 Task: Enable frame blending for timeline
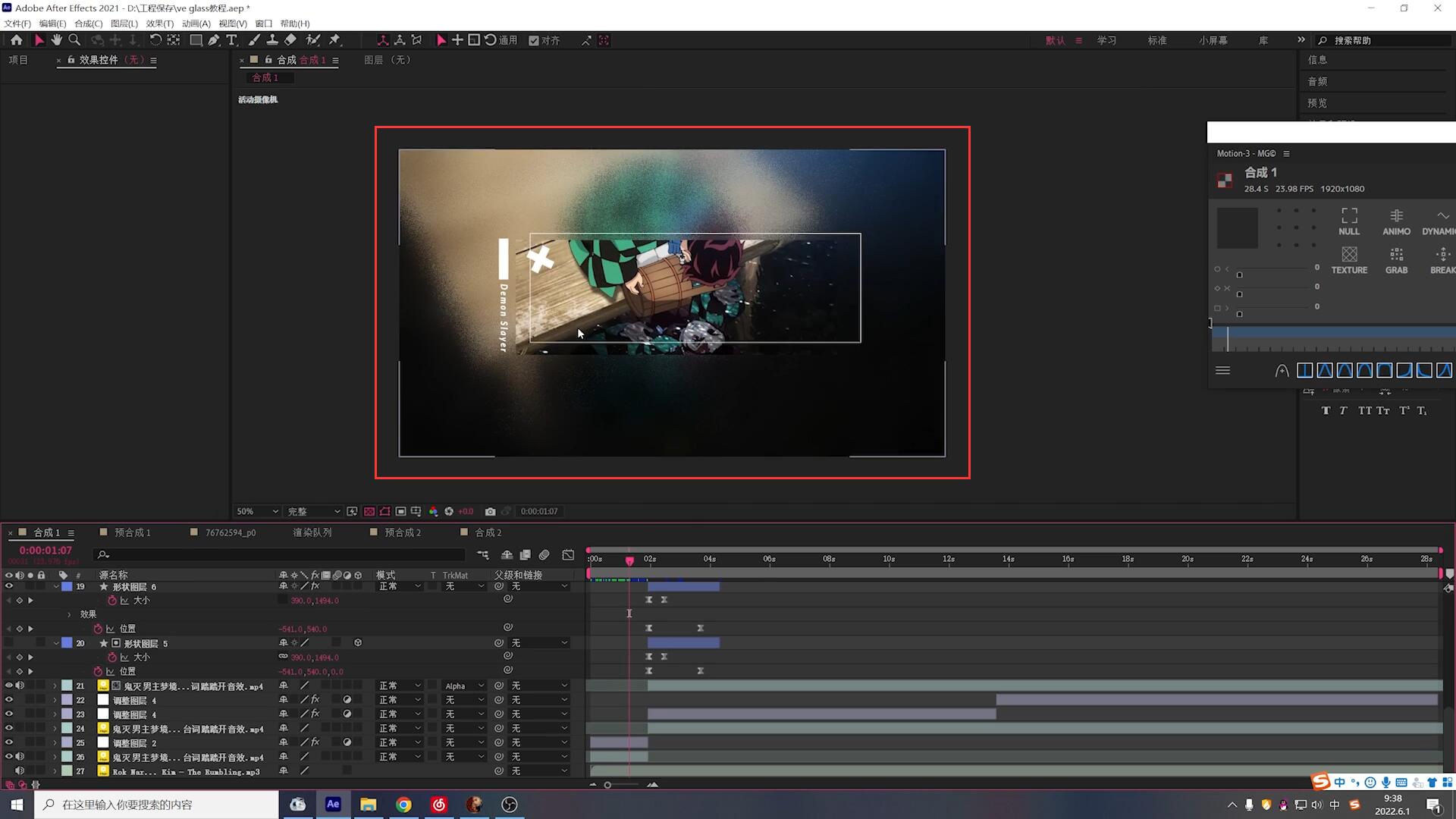(x=525, y=555)
